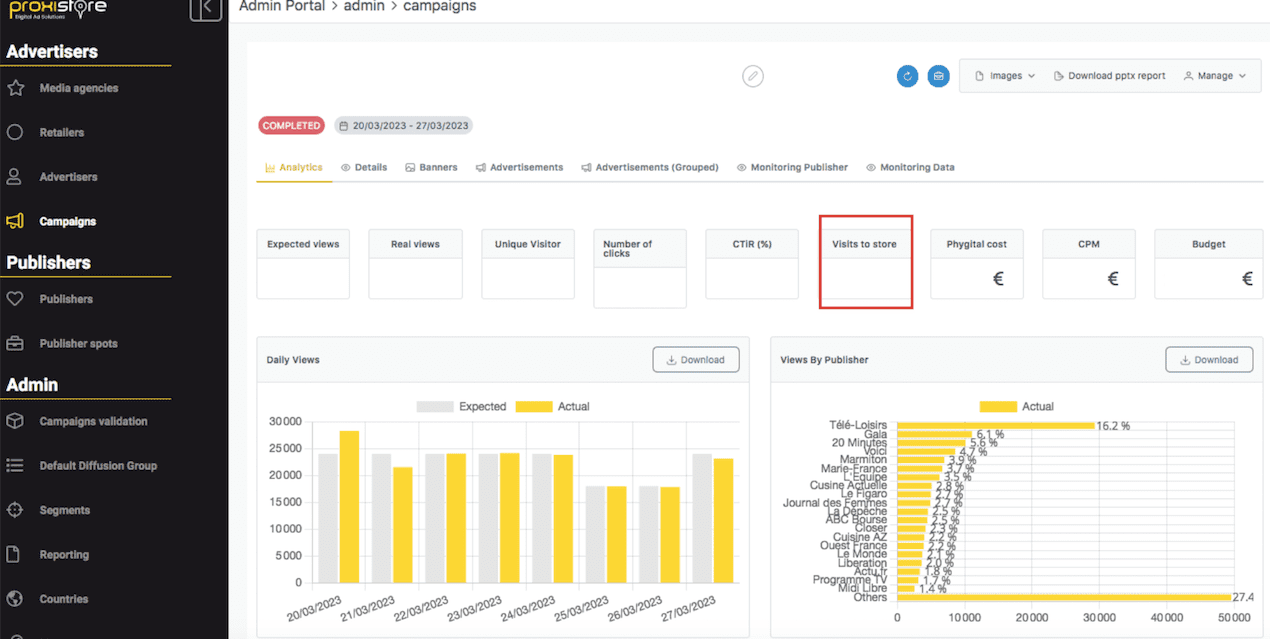This screenshot has height=639, width=1270.
Task: Click the Publisher spots briefcase icon
Action: click(x=15, y=343)
